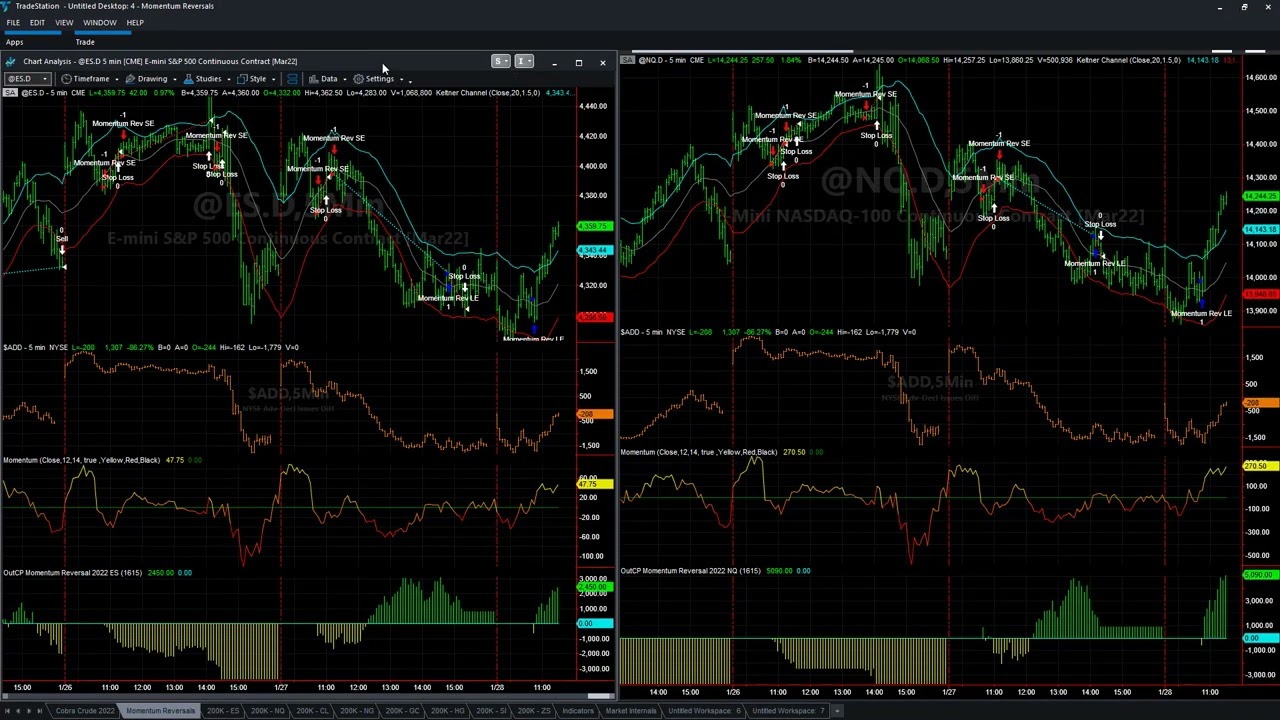Expand the Style dropdown arrow

274,79
